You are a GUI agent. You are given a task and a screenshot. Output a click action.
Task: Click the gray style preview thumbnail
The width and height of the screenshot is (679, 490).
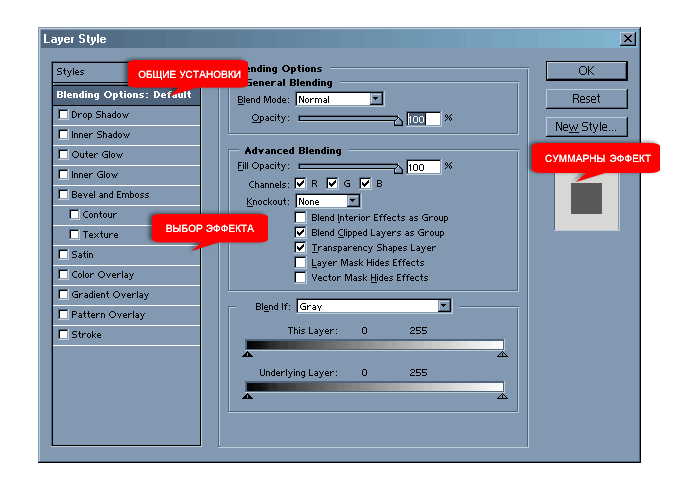(586, 197)
